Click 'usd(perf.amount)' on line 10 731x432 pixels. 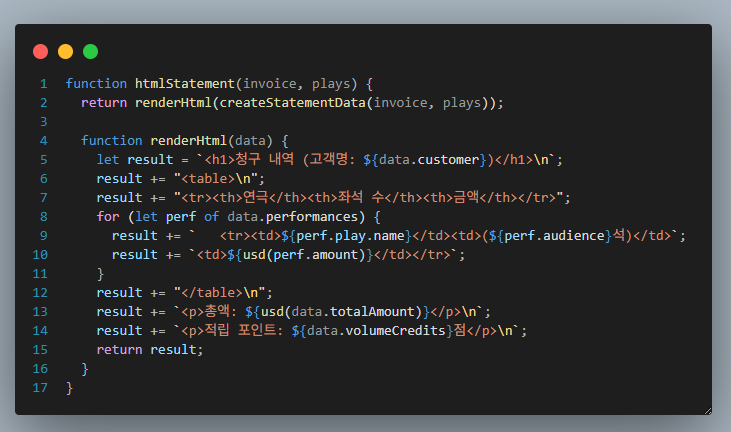304,254
